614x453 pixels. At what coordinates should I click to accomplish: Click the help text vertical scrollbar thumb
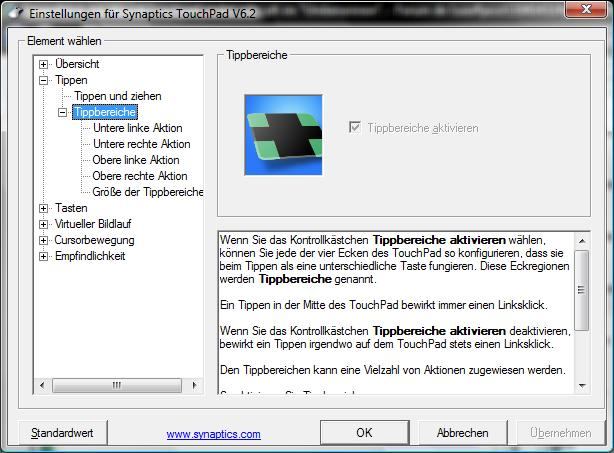pyautogui.click(x=581, y=290)
